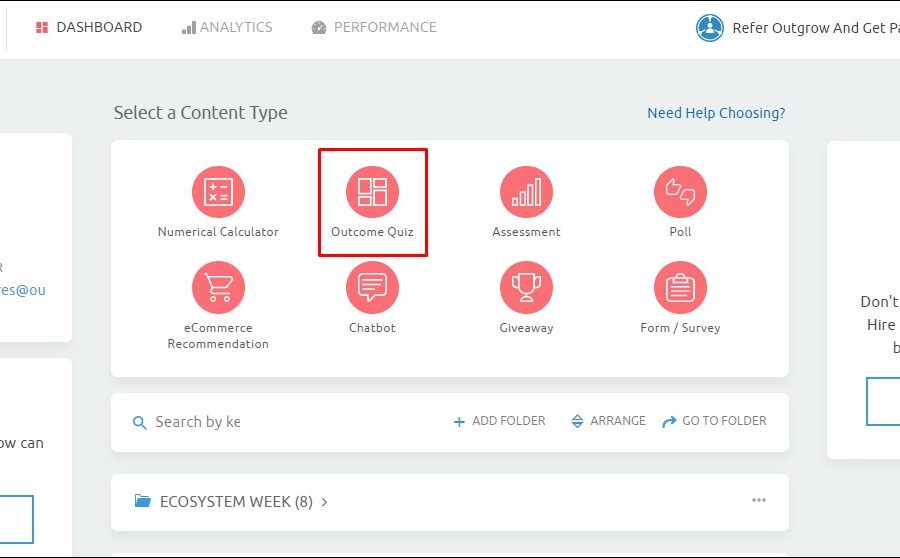Switch to the Analytics tab

227,28
